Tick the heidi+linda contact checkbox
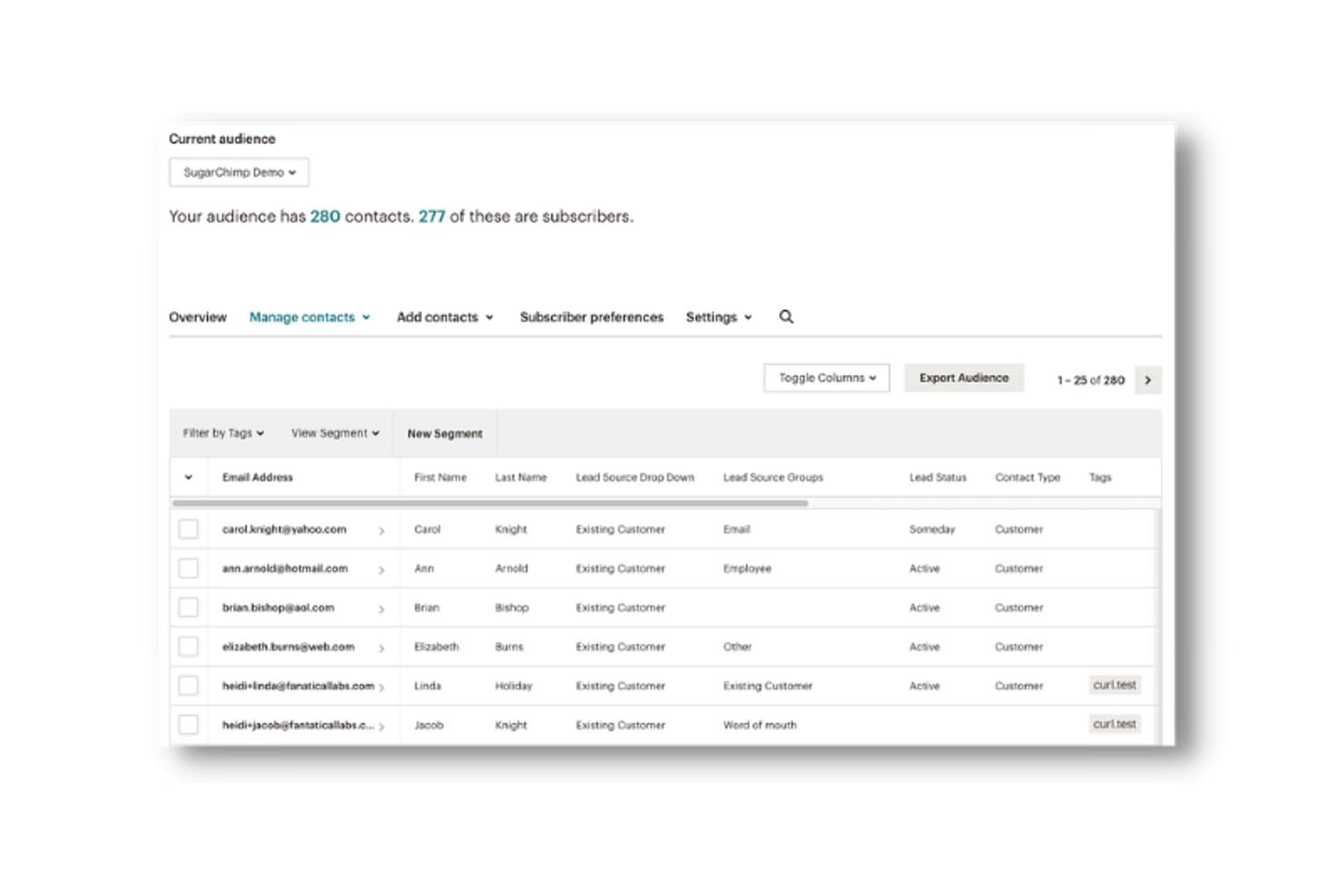Screen dimensions: 1344x896 coord(188,685)
